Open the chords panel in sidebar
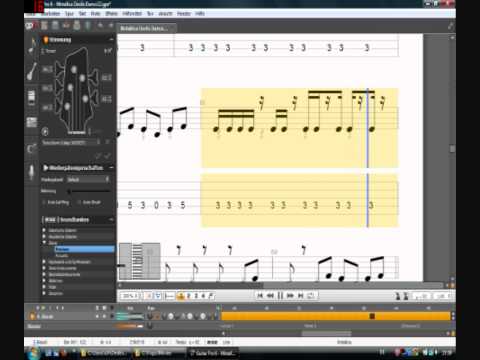The height and width of the screenshot is (360, 480). tap(32, 149)
